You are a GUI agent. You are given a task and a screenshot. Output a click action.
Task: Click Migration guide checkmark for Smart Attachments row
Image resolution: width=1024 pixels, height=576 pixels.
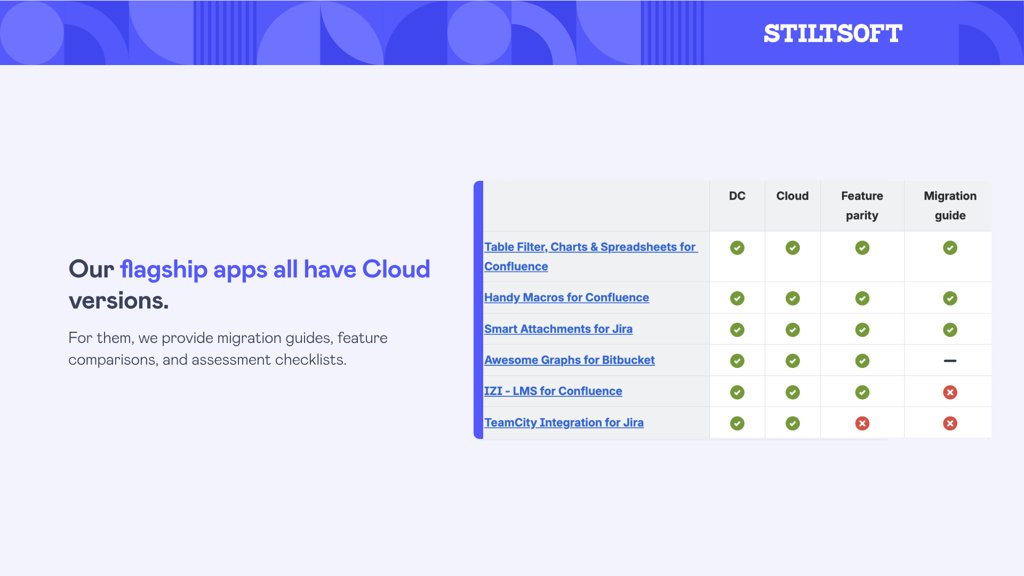pyautogui.click(x=950, y=329)
